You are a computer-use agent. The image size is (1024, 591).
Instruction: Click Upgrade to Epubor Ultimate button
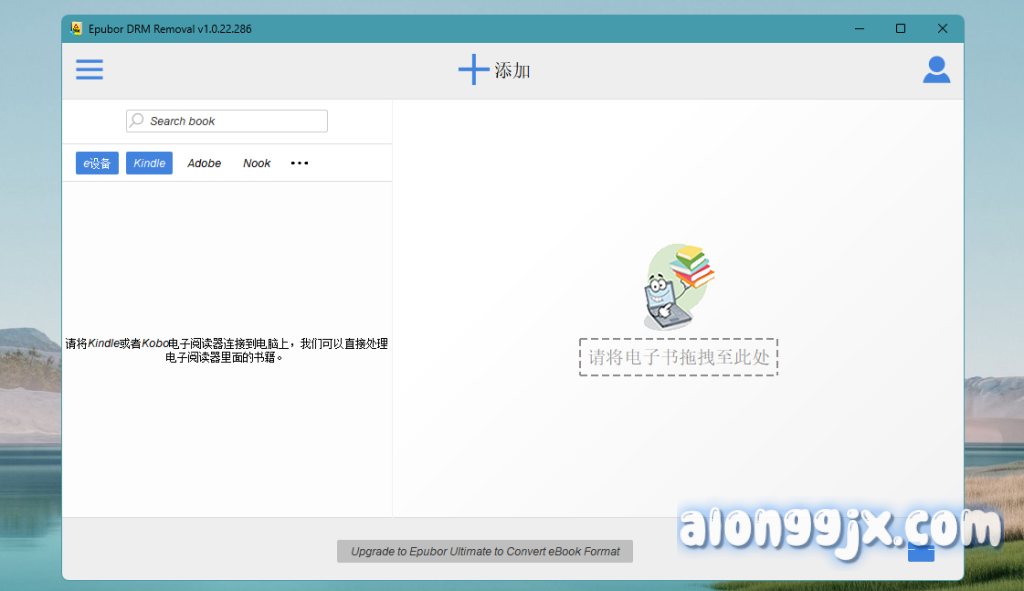point(485,551)
